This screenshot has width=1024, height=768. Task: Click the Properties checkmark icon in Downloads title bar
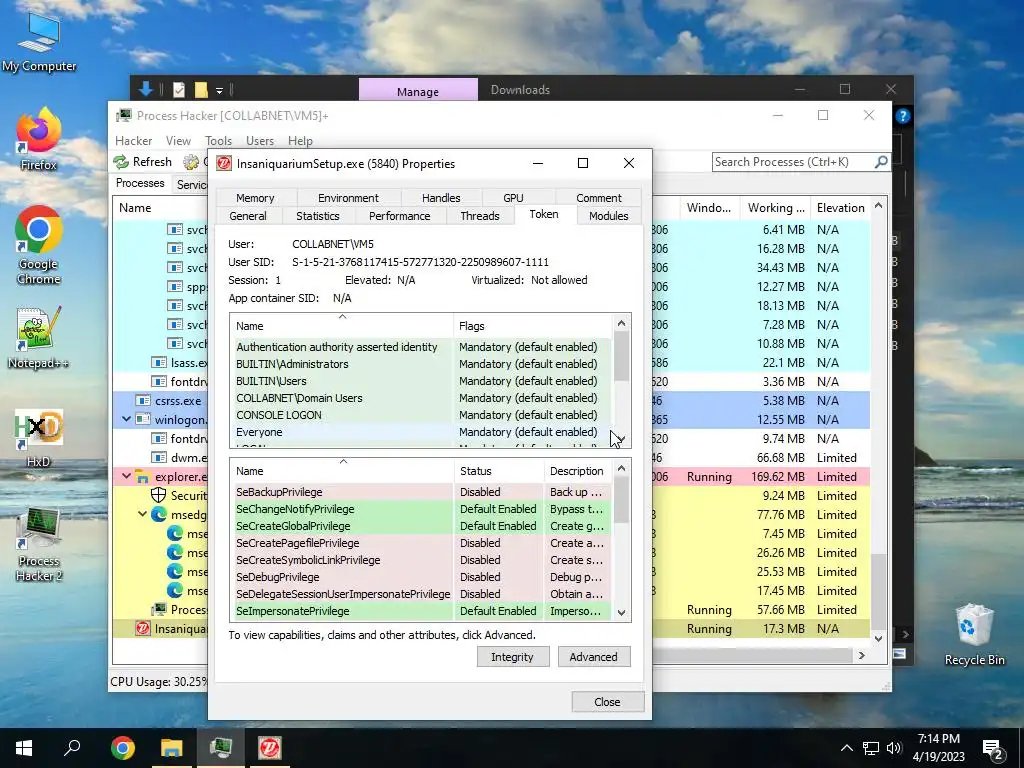[x=179, y=89]
